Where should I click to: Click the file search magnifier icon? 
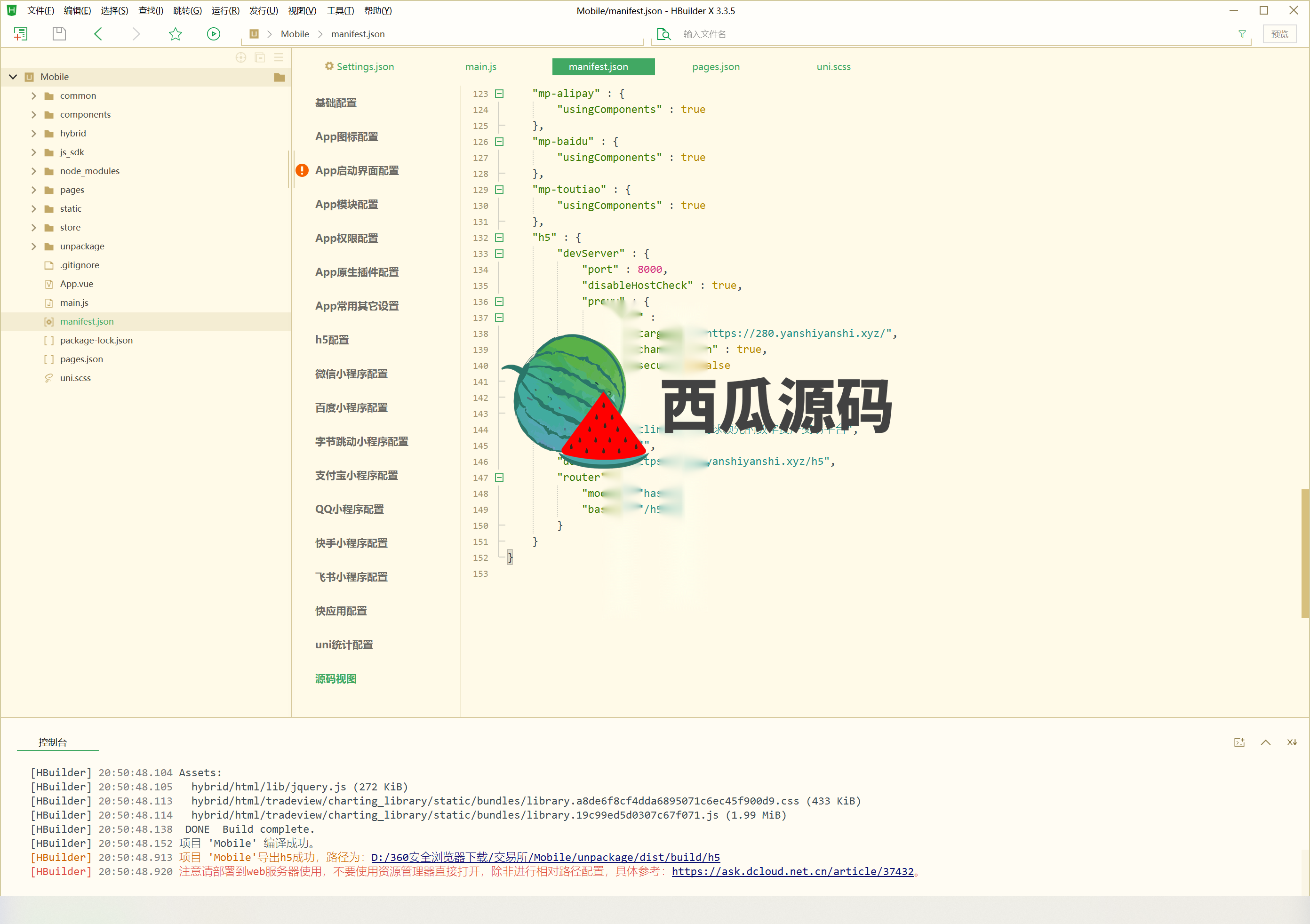click(663, 34)
